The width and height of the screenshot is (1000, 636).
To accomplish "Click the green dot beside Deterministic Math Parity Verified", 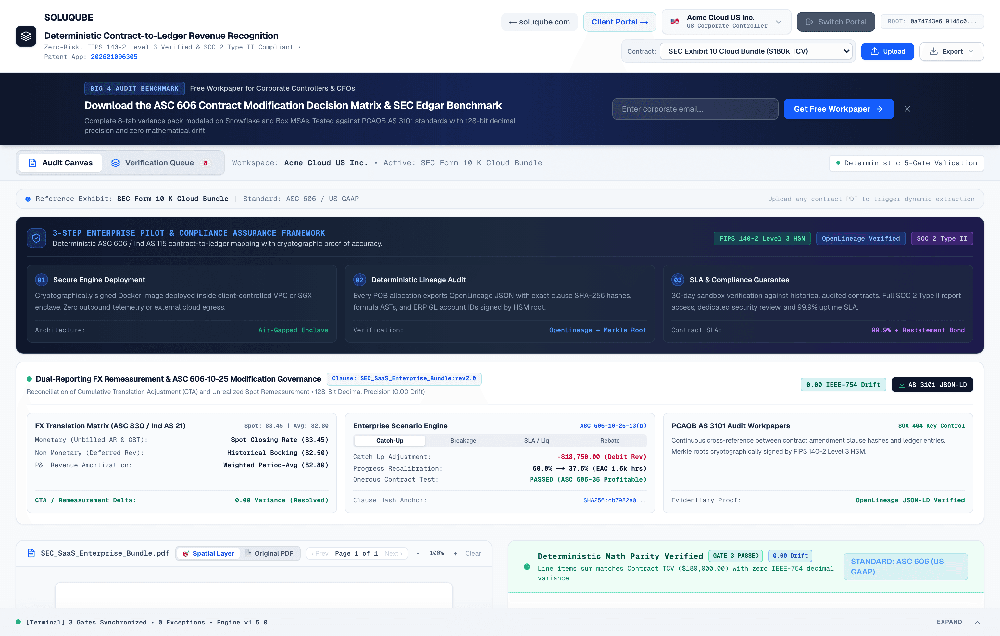I will pyautogui.click(x=527, y=566).
